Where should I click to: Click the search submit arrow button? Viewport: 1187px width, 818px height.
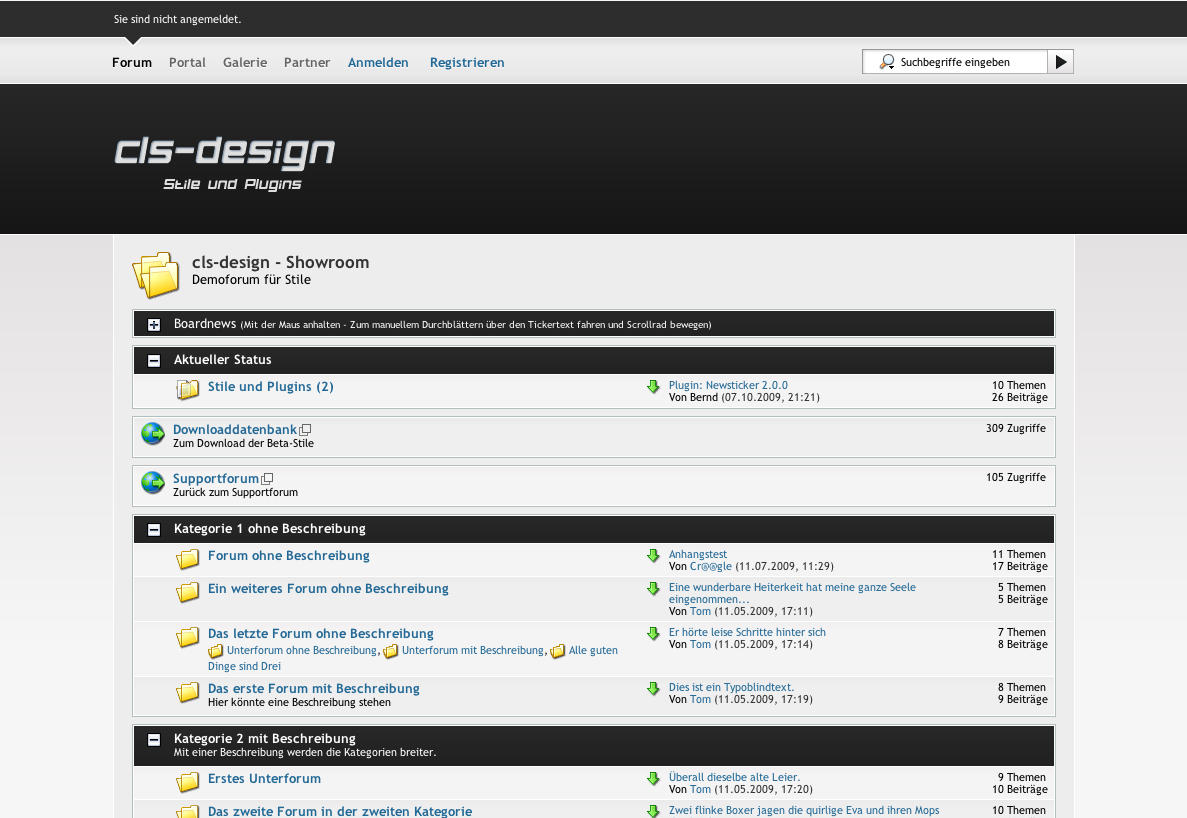1060,62
